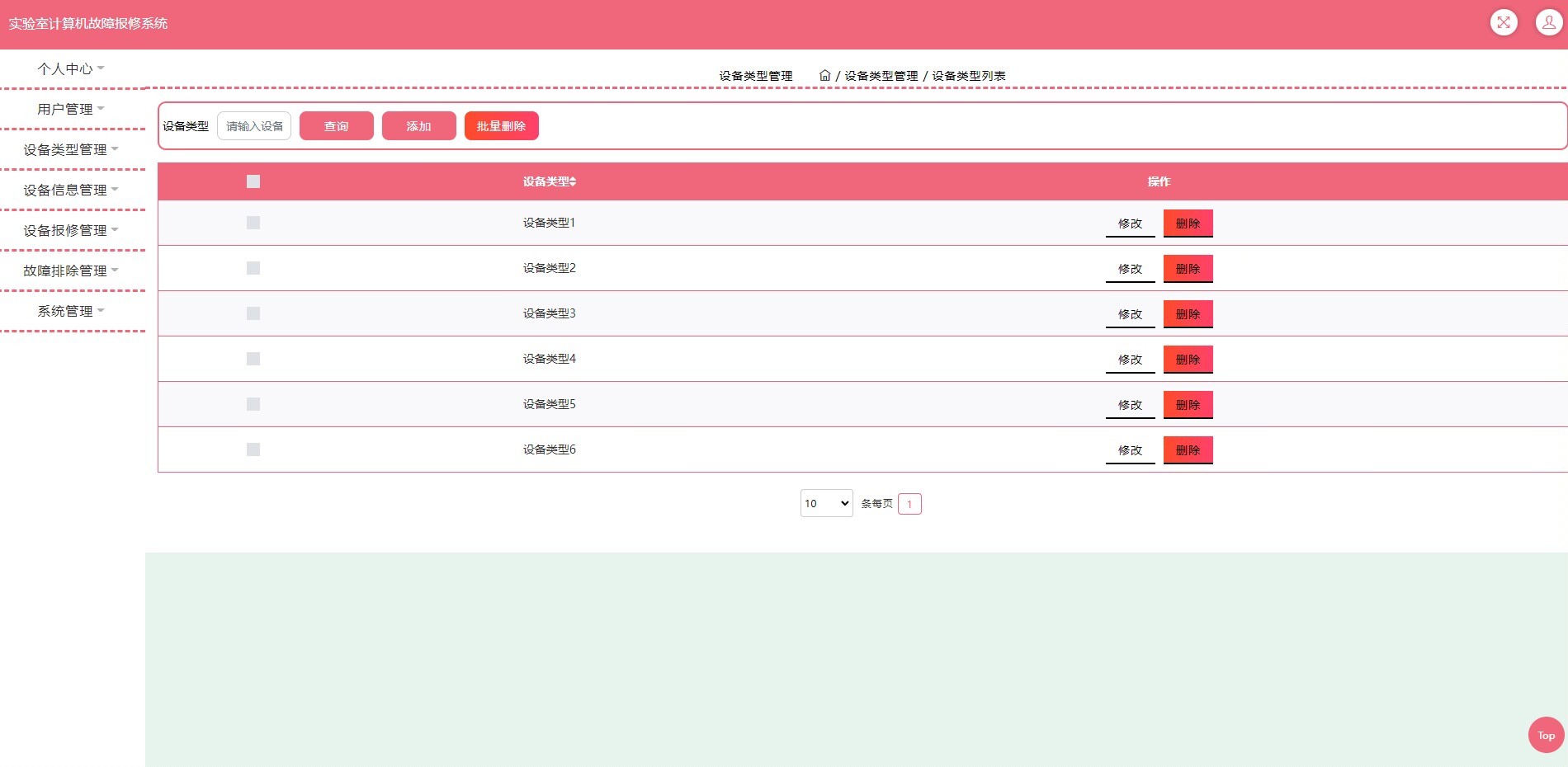The height and width of the screenshot is (767, 1568).
Task: Open the items-per-page dropdown showing 10
Action: [826, 503]
